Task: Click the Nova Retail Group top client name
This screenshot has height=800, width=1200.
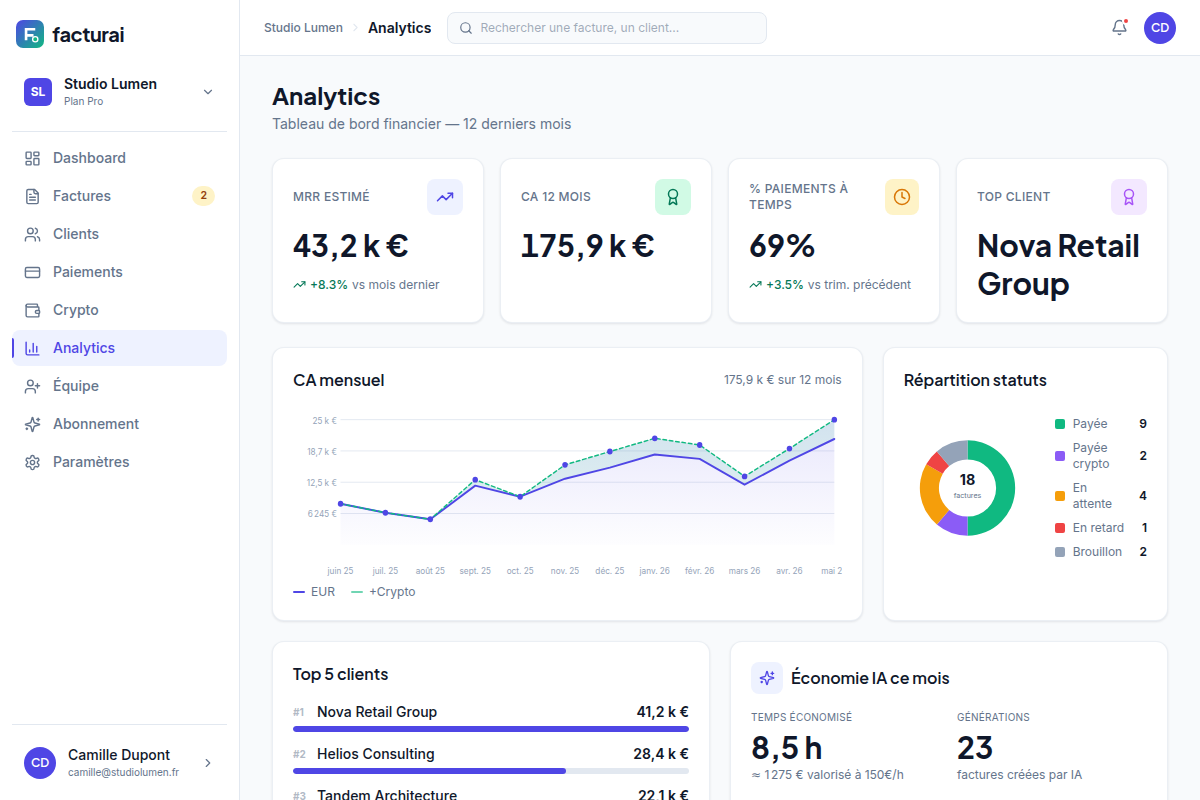Action: click(1058, 265)
